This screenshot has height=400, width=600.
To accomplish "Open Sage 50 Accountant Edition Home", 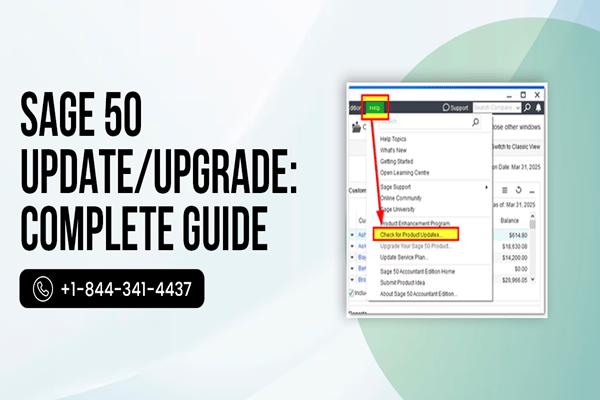I will [x=417, y=271].
